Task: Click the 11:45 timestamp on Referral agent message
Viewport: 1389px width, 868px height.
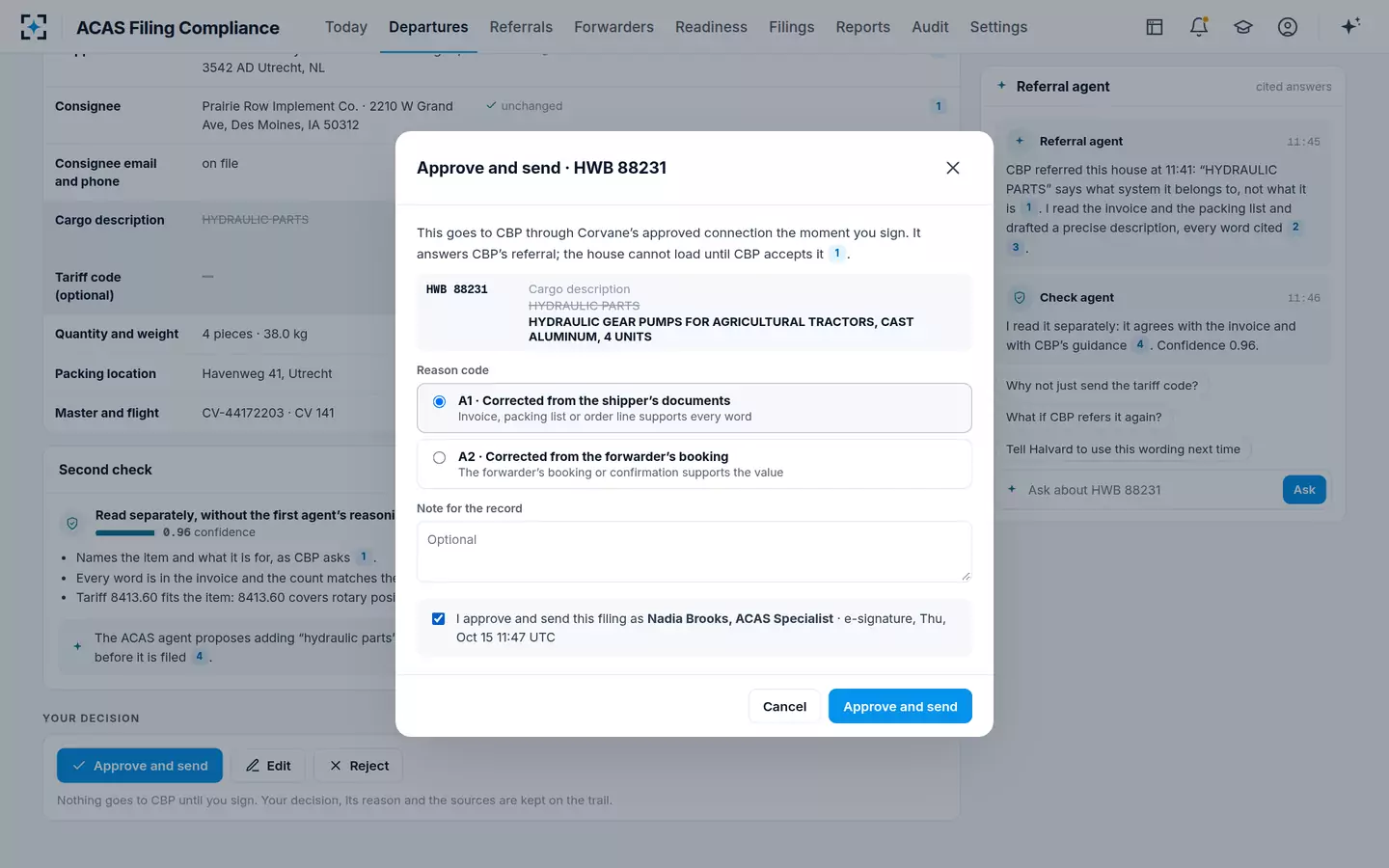Action: (1303, 142)
